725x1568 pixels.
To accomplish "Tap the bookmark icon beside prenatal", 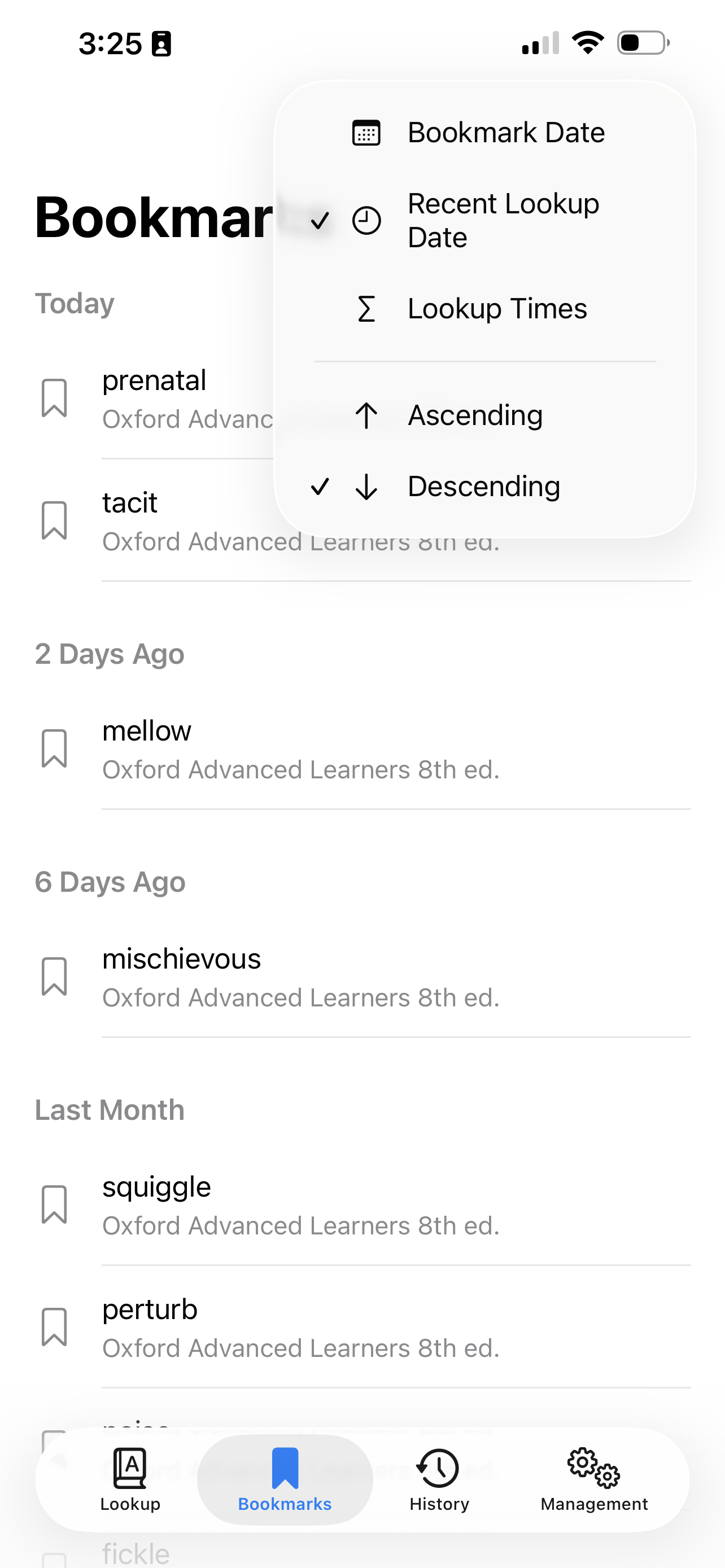I will tap(54, 398).
